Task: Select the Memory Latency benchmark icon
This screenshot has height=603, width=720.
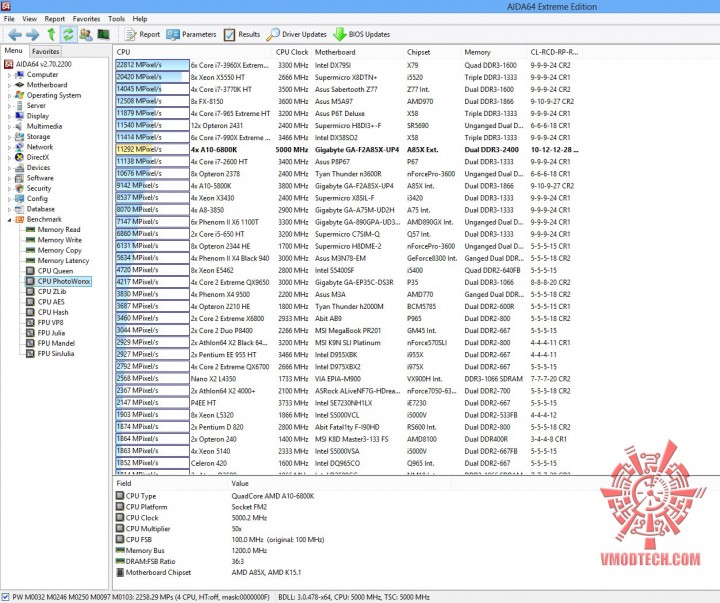Action: point(30,260)
